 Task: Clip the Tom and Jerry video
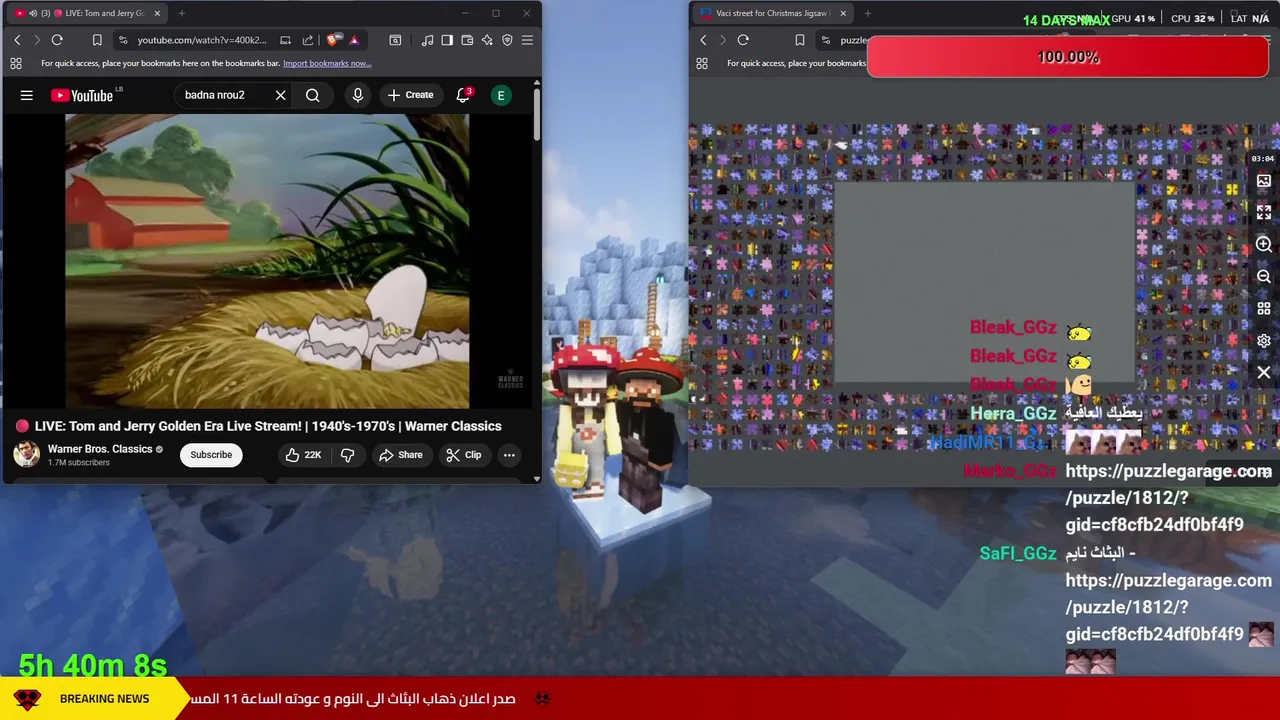point(463,455)
